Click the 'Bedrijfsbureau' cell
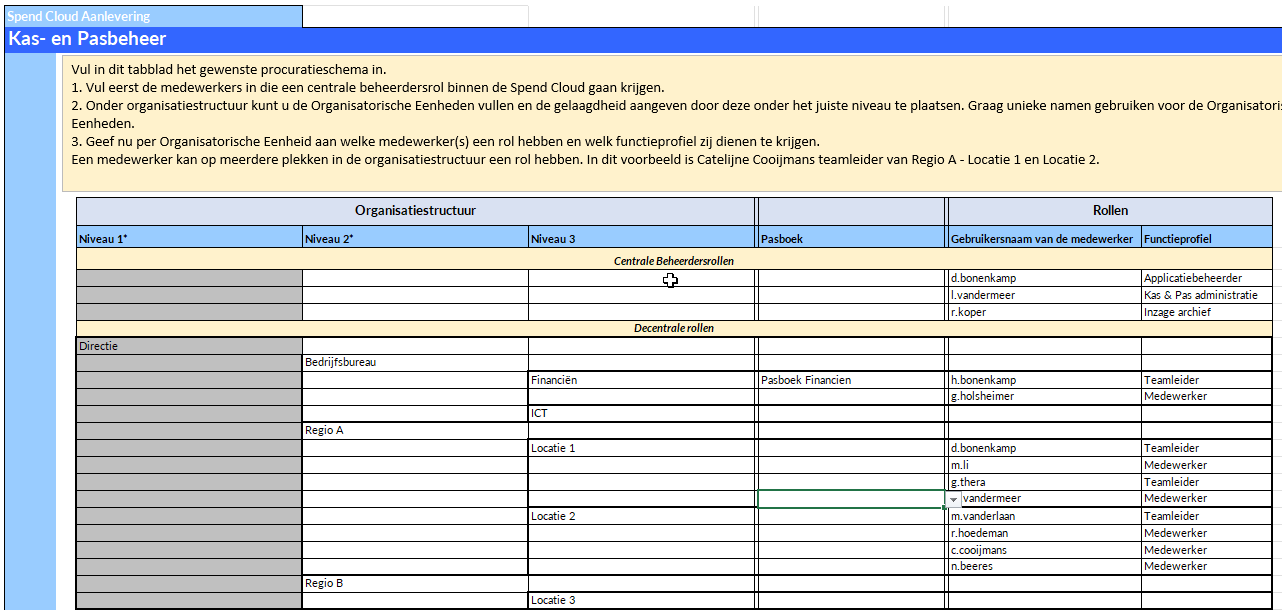1282x610 pixels. [x=415, y=362]
